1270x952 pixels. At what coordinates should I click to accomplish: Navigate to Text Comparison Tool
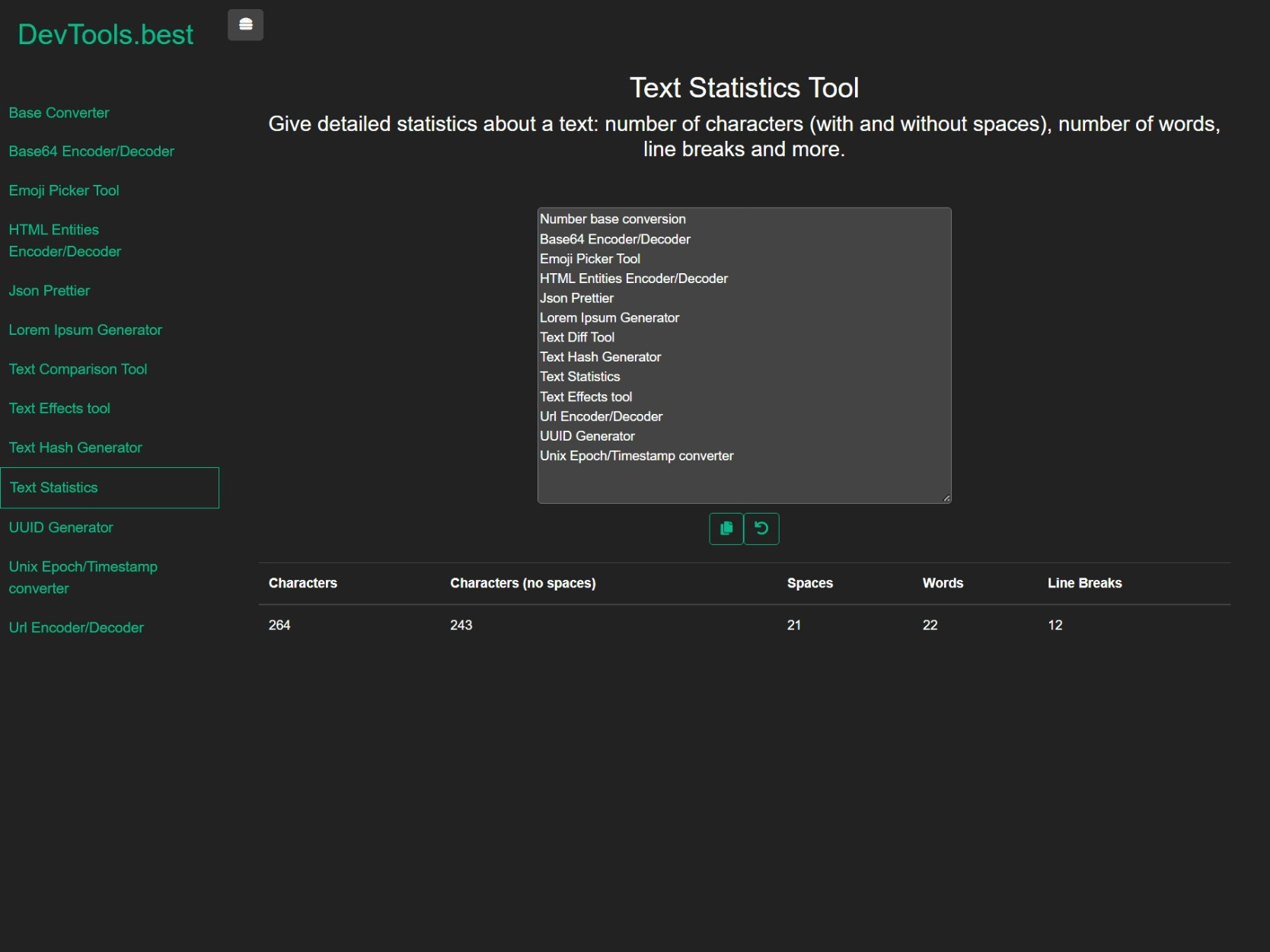(78, 369)
